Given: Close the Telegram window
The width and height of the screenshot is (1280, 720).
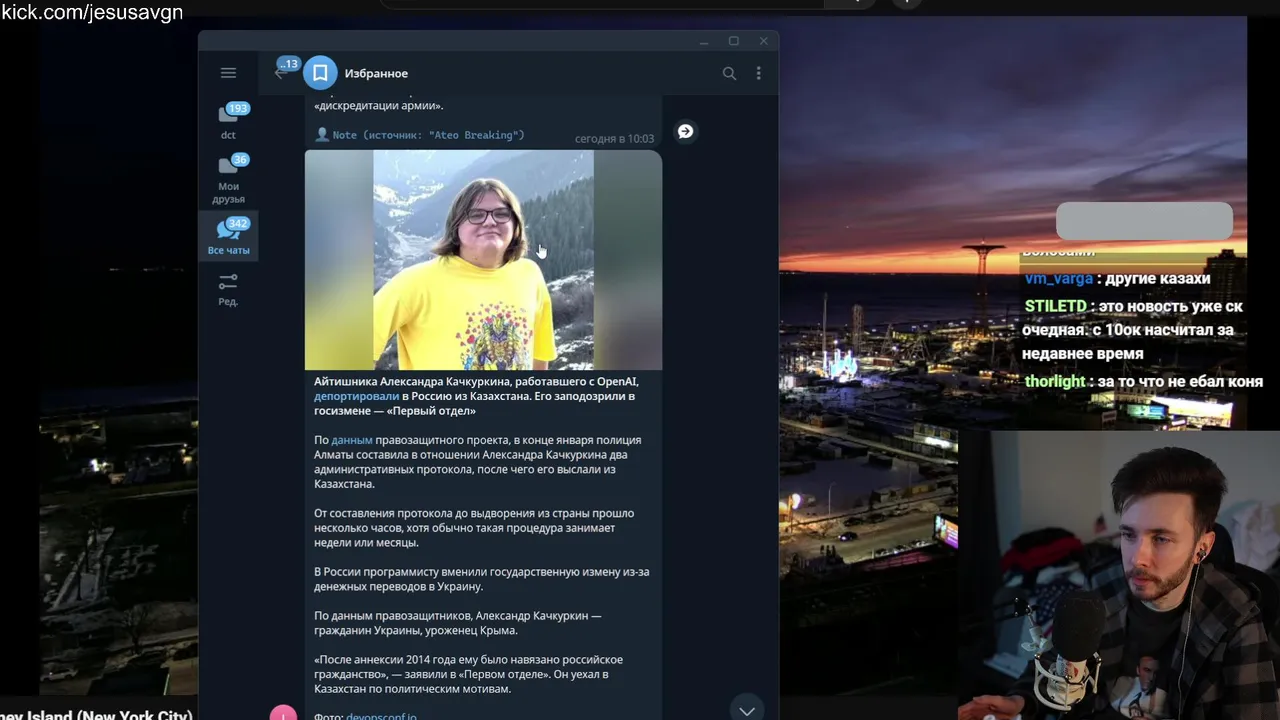Looking at the screenshot, I should pyautogui.click(x=763, y=41).
